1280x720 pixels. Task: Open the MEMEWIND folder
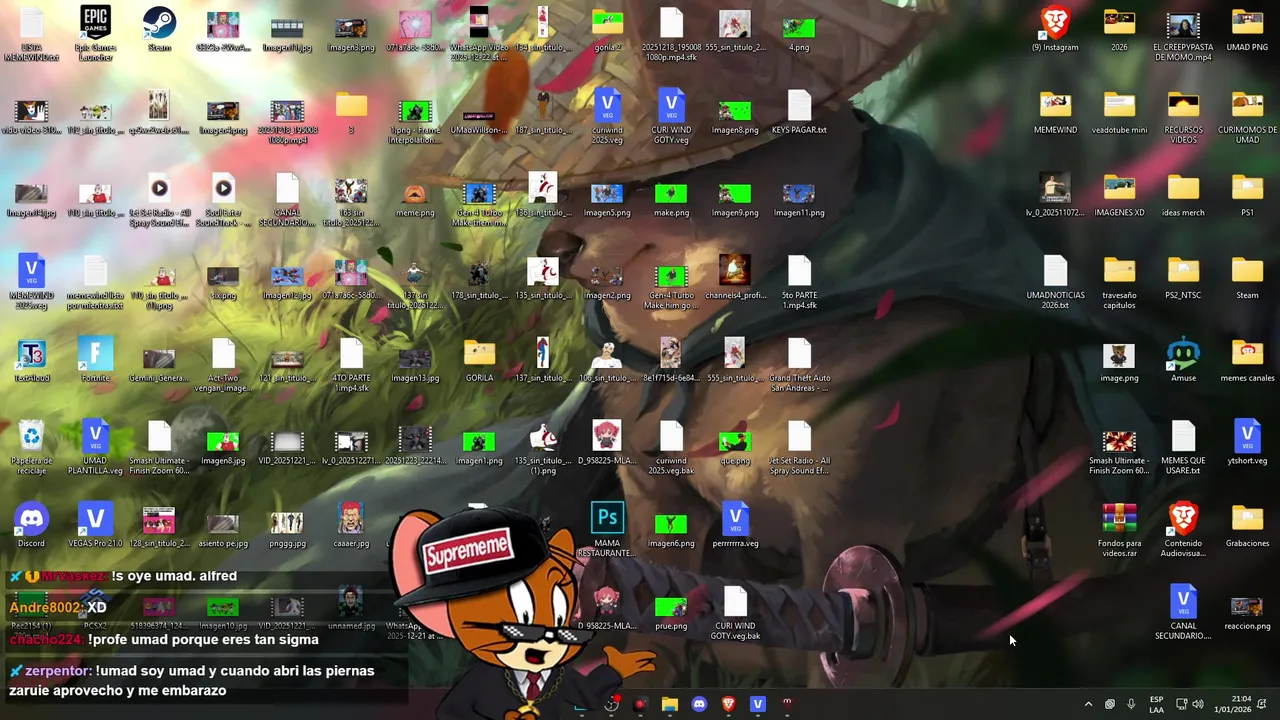click(1055, 112)
